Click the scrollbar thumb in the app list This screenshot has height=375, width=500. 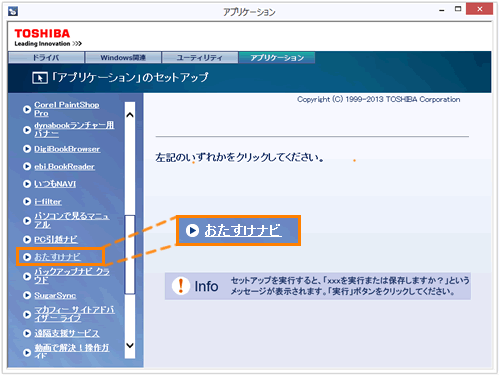(x=130, y=255)
